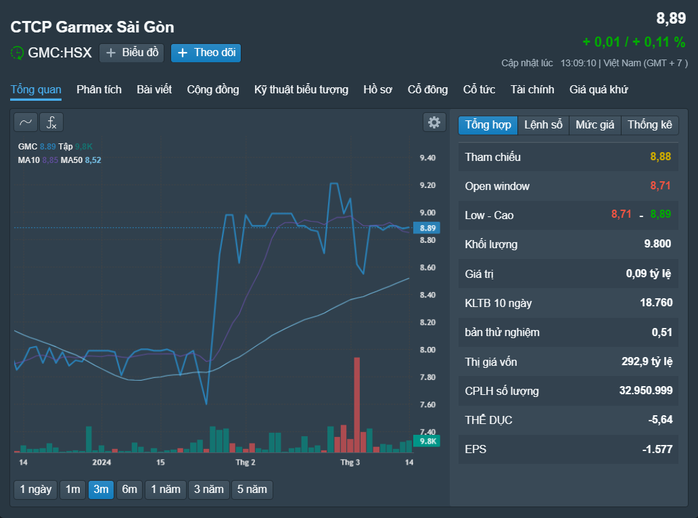The image size is (698, 518).
Task: Click the Theo dõi follow button
Action: coord(206,53)
